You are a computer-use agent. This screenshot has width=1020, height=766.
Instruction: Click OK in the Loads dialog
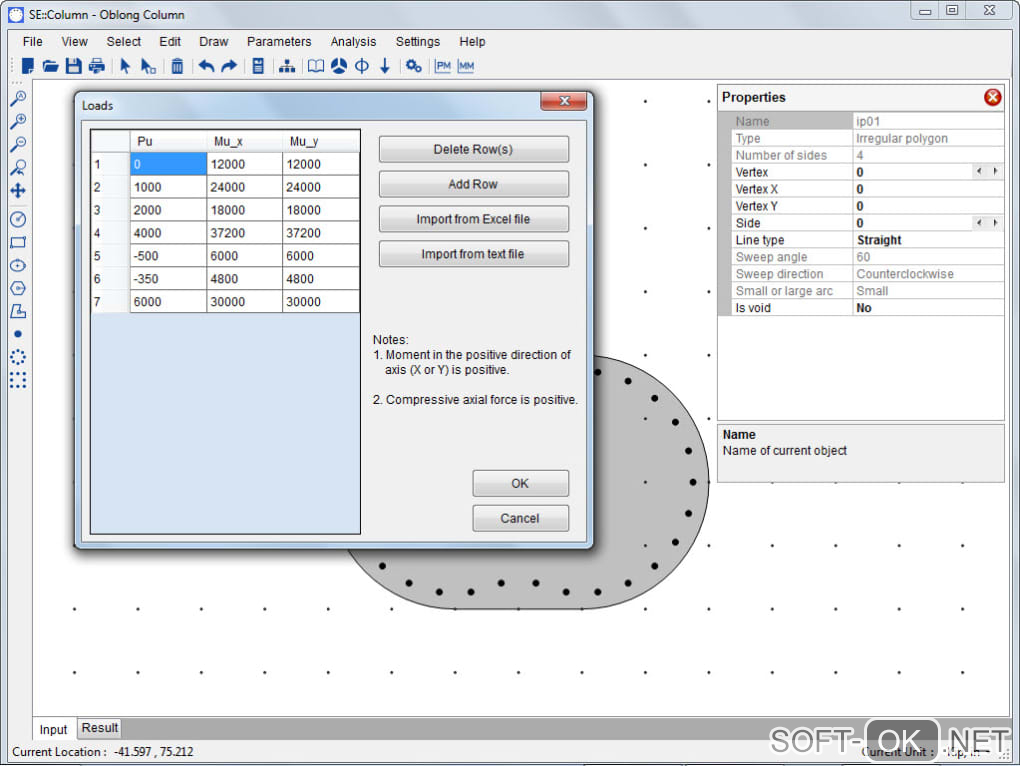coord(520,483)
